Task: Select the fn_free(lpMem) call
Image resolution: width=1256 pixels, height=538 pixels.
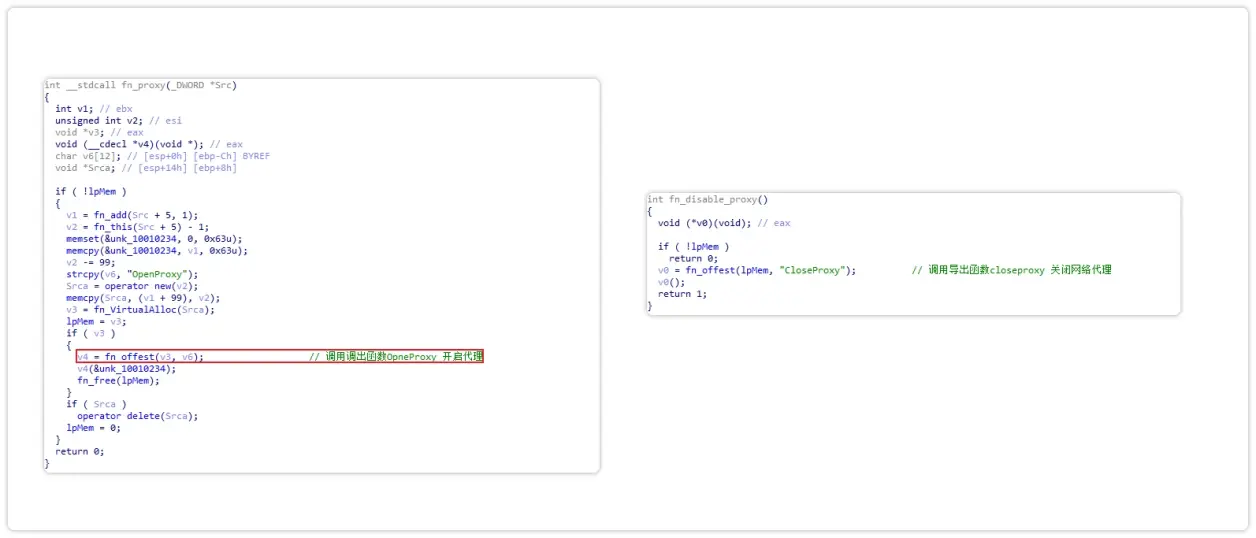Action: point(118,381)
